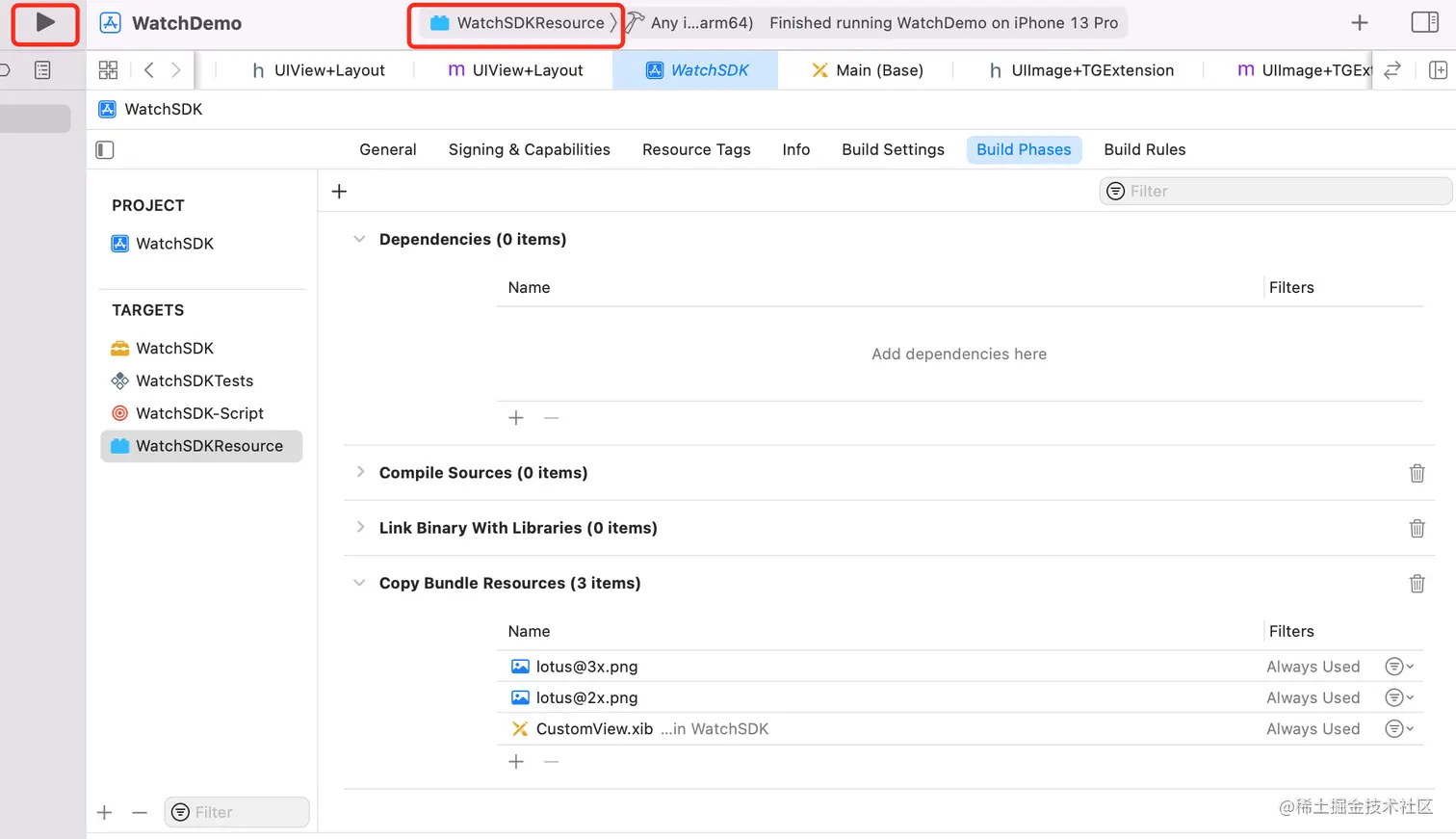The height and width of the screenshot is (839, 1456).
Task: Click the Filters column header in Copy Bundle Resources
Action: point(1291,631)
